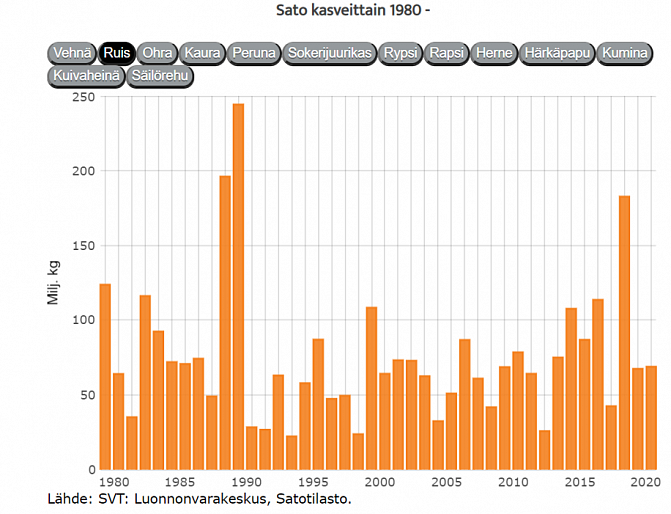
Task: Display Sokerijuurikas harvest chart
Action: coord(329,53)
